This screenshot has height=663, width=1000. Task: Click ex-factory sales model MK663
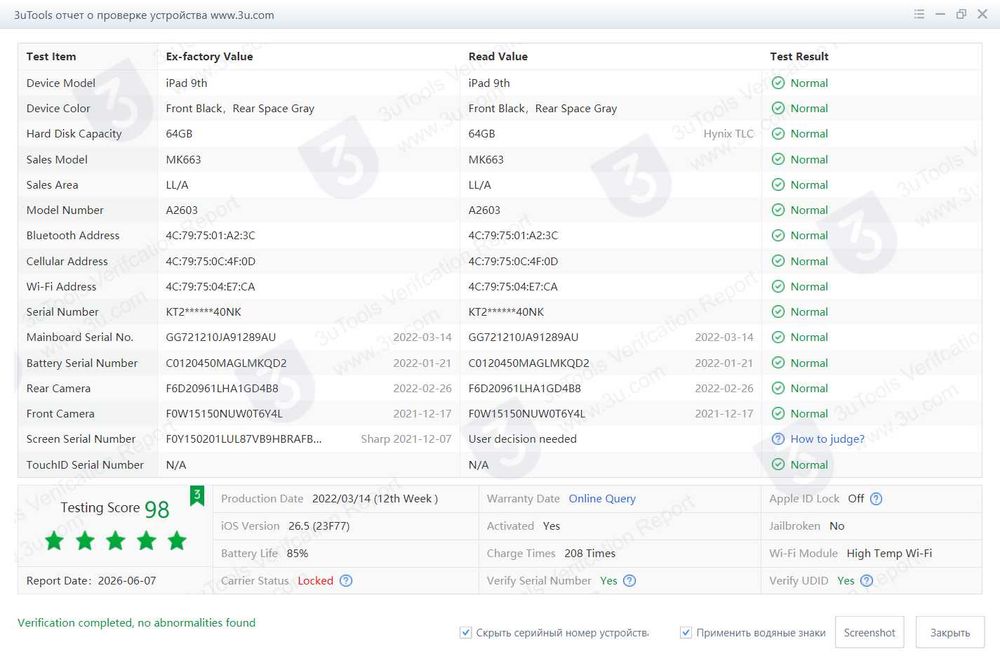(x=183, y=159)
